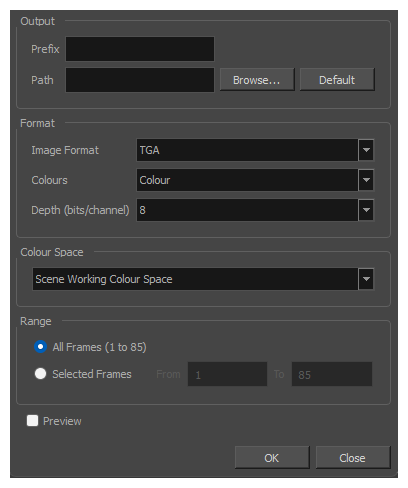The width and height of the screenshot is (408, 488).
Task: Open the Scene Working Colour Space dropdown
Action: point(203,279)
